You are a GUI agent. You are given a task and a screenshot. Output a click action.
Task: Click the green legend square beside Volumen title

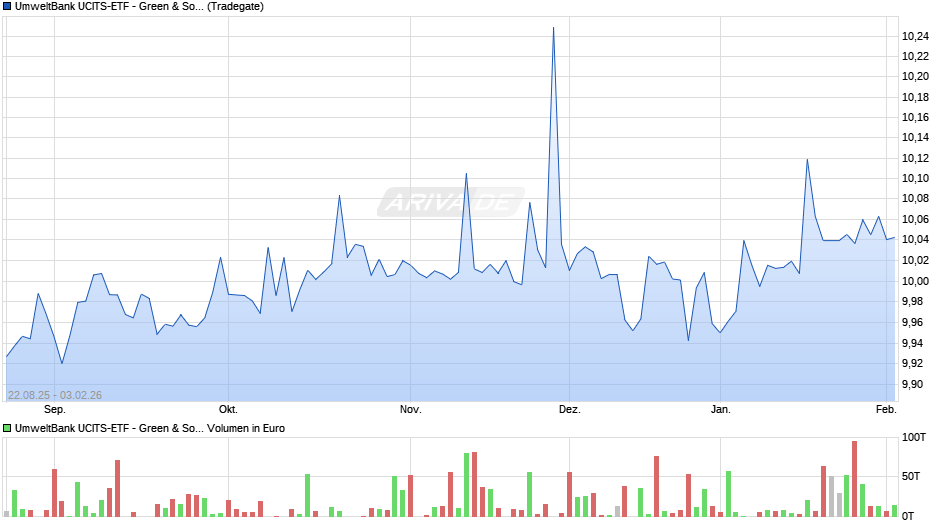(7, 428)
